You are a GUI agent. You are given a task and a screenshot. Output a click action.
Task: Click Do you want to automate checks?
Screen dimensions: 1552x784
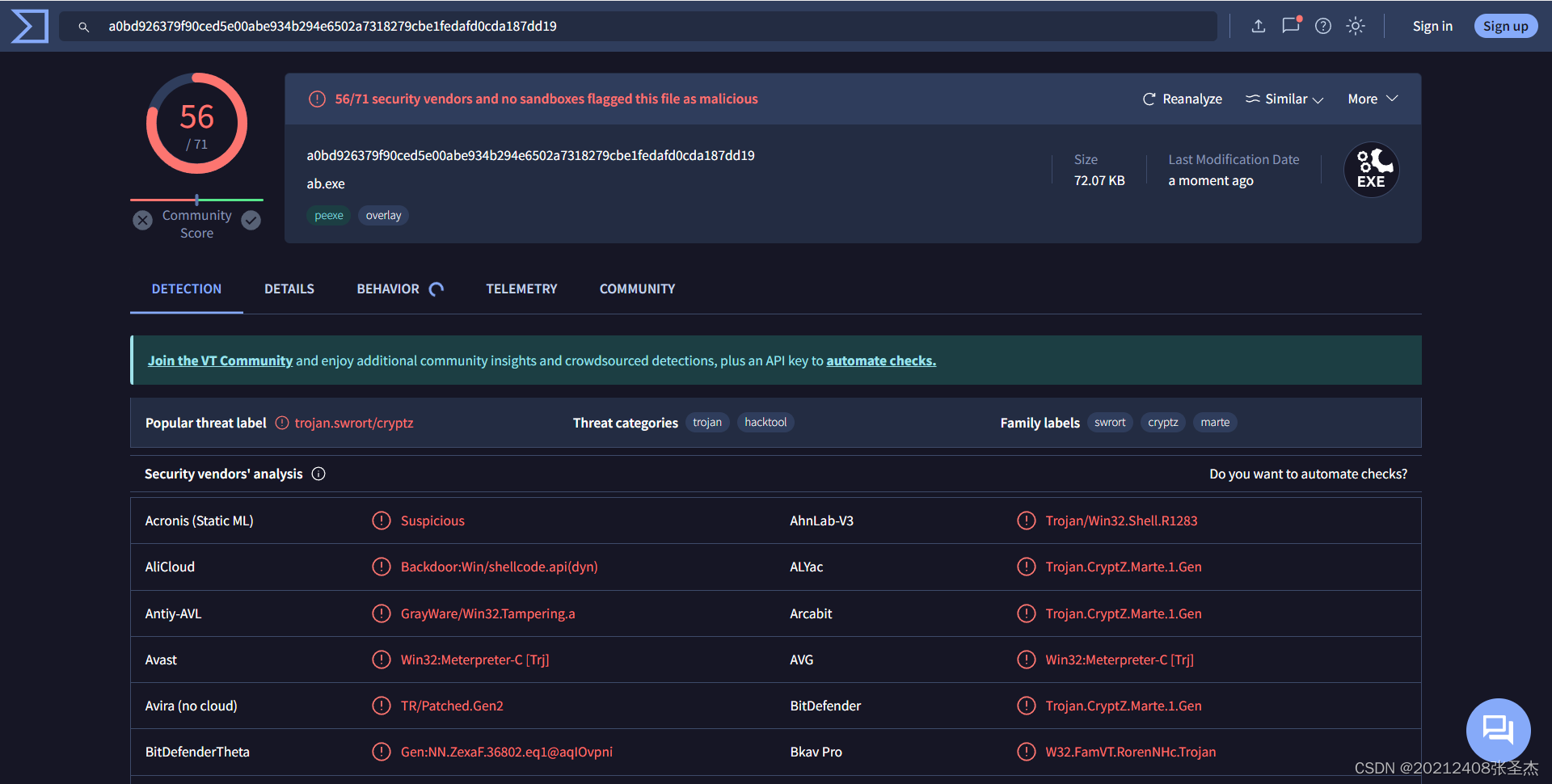pyautogui.click(x=1308, y=474)
